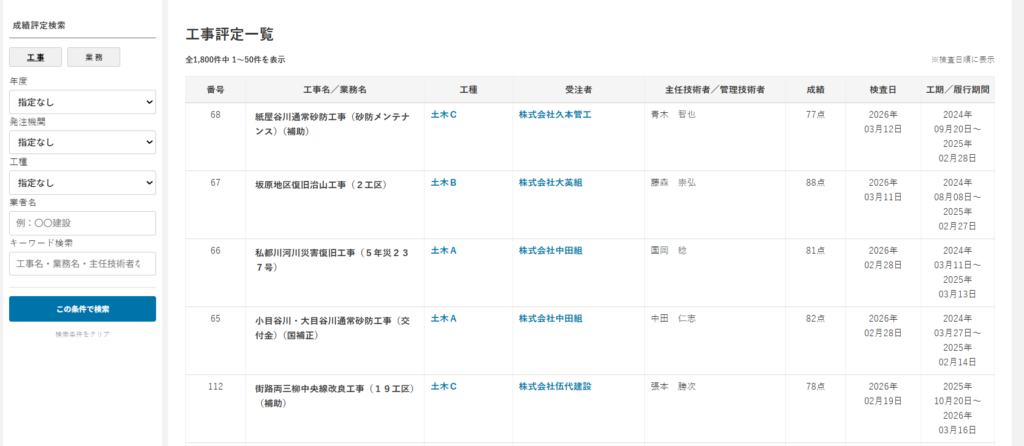Click the 検査日 column header
The height and width of the screenshot is (446, 1024).
[883, 90]
